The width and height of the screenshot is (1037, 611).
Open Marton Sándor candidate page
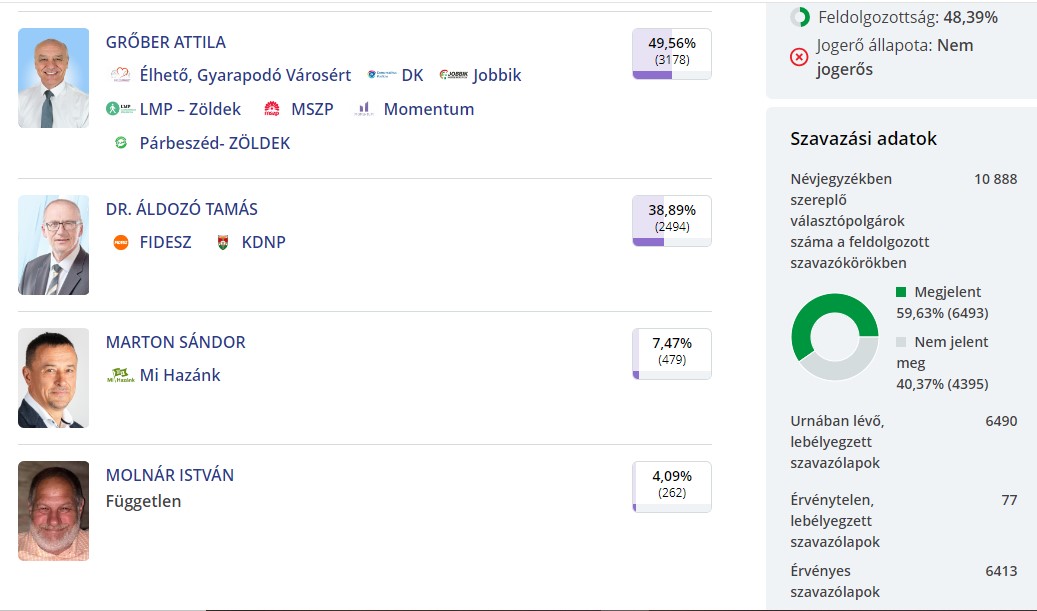[175, 342]
